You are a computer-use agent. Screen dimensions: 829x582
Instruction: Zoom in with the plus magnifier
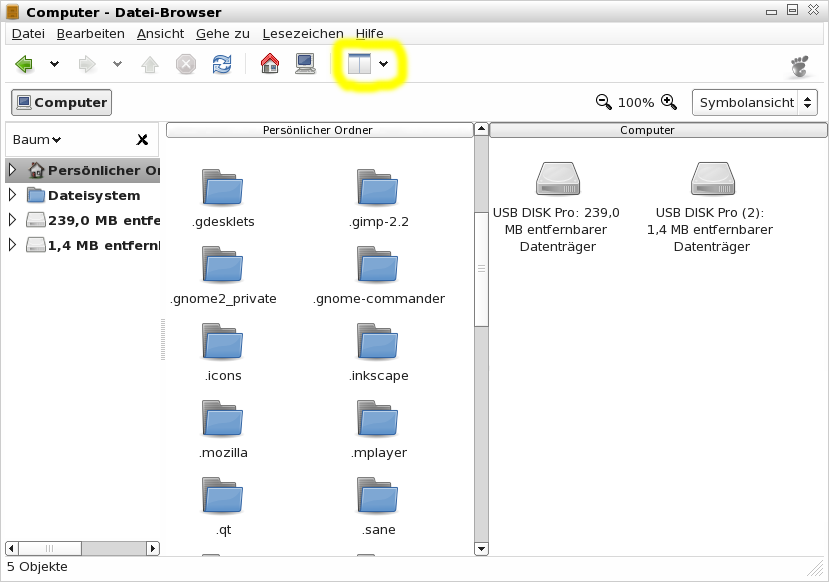pos(669,101)
